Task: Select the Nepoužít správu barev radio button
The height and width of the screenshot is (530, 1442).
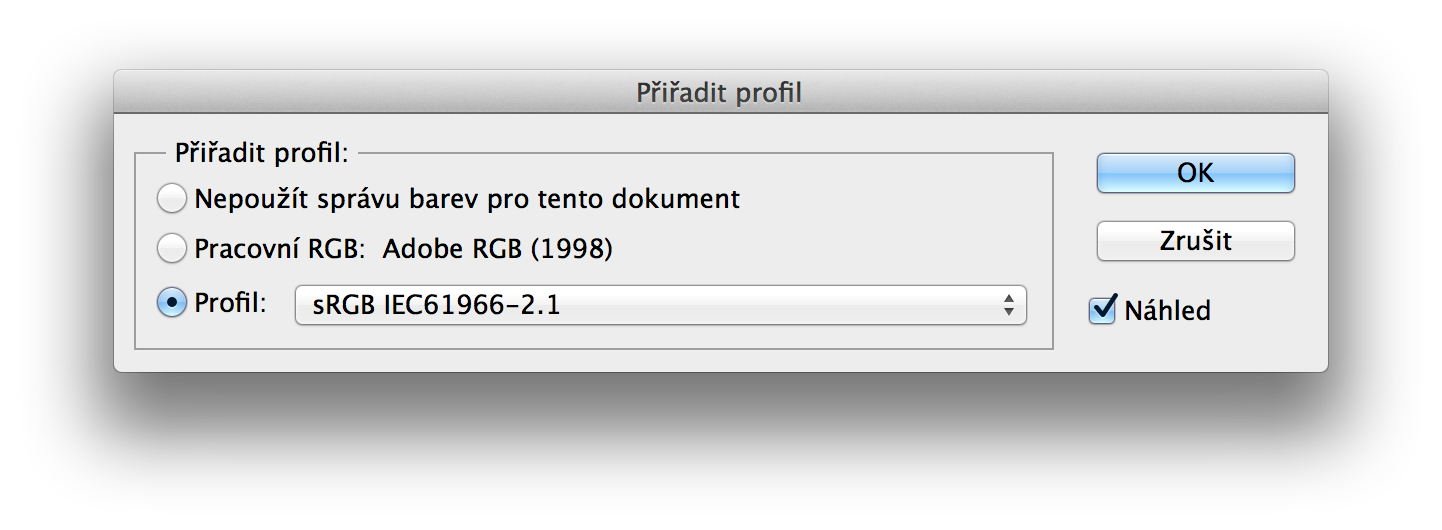Action: tap(172, 198)
